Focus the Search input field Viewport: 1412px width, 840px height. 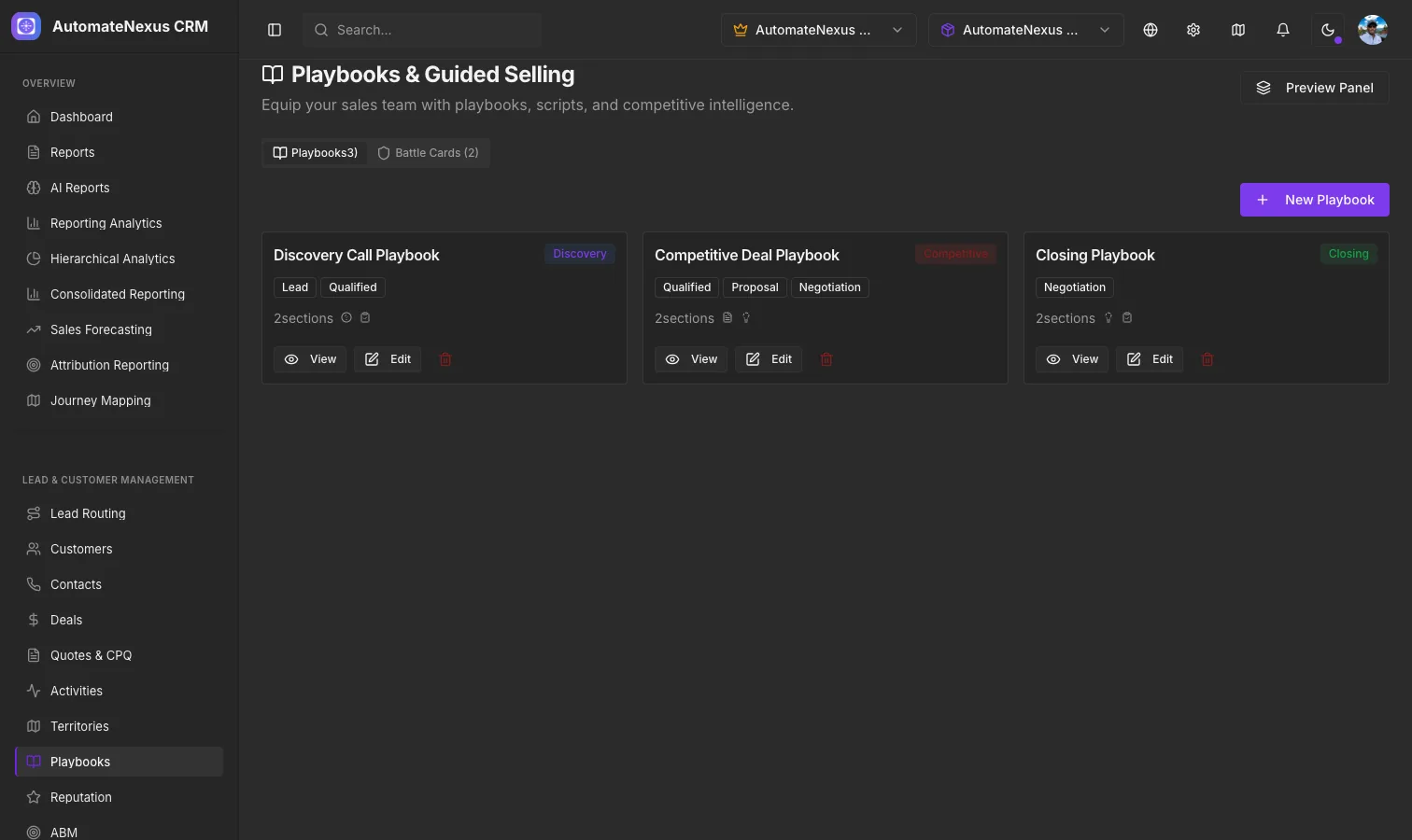click(422, 30)
